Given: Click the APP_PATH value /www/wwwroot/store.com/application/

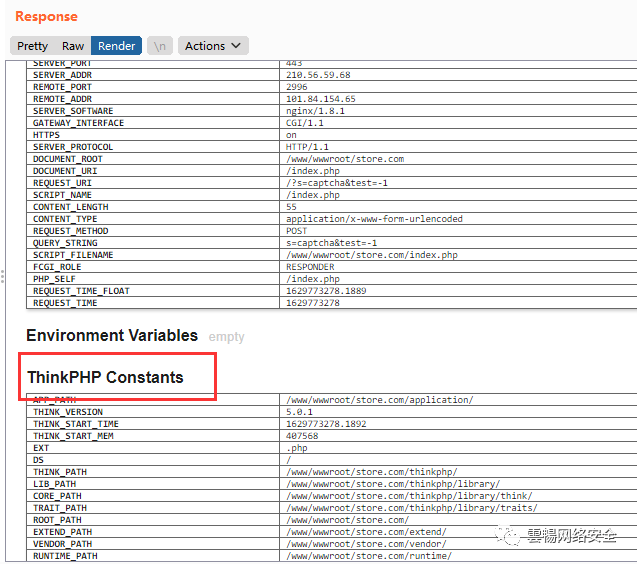Looking at the screenshot, I should tap(379, 400).
